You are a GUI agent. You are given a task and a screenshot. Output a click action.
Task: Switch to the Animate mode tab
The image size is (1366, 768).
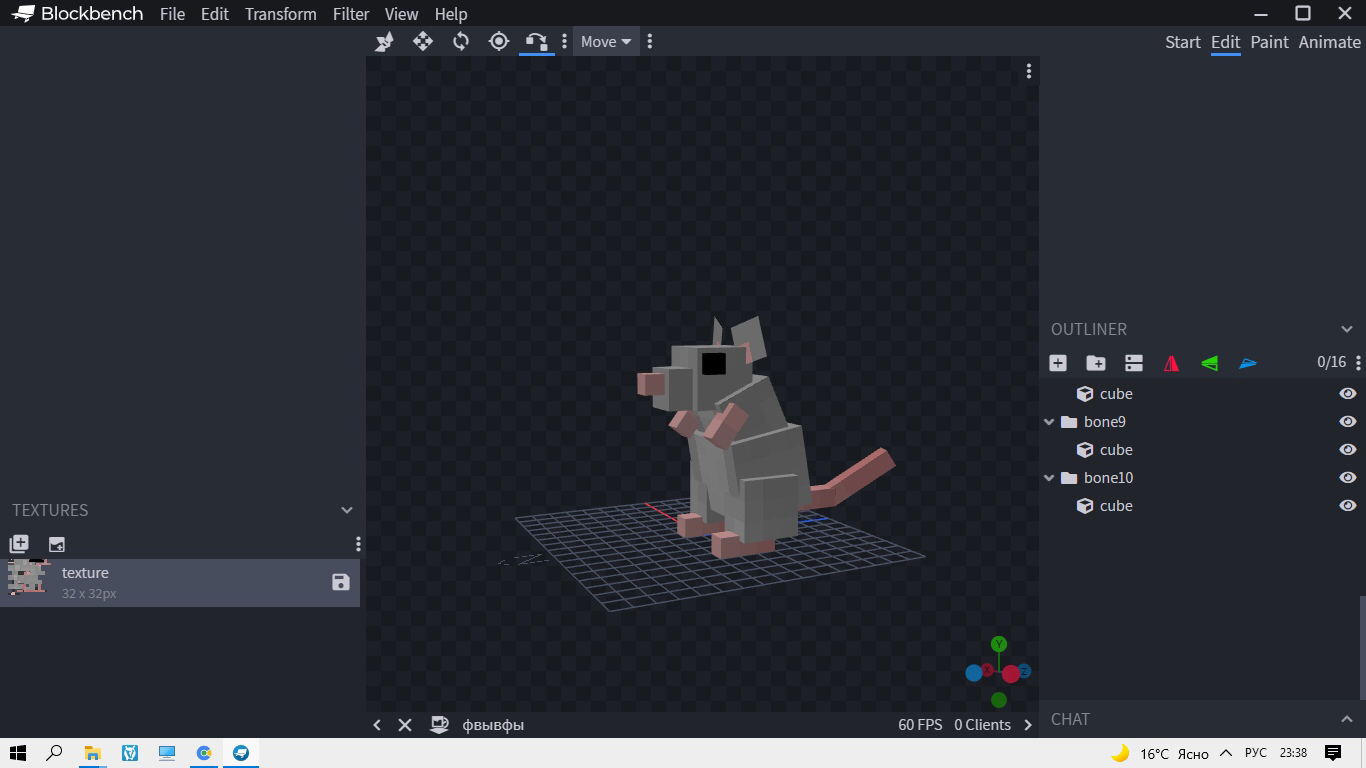(1329, 42)
